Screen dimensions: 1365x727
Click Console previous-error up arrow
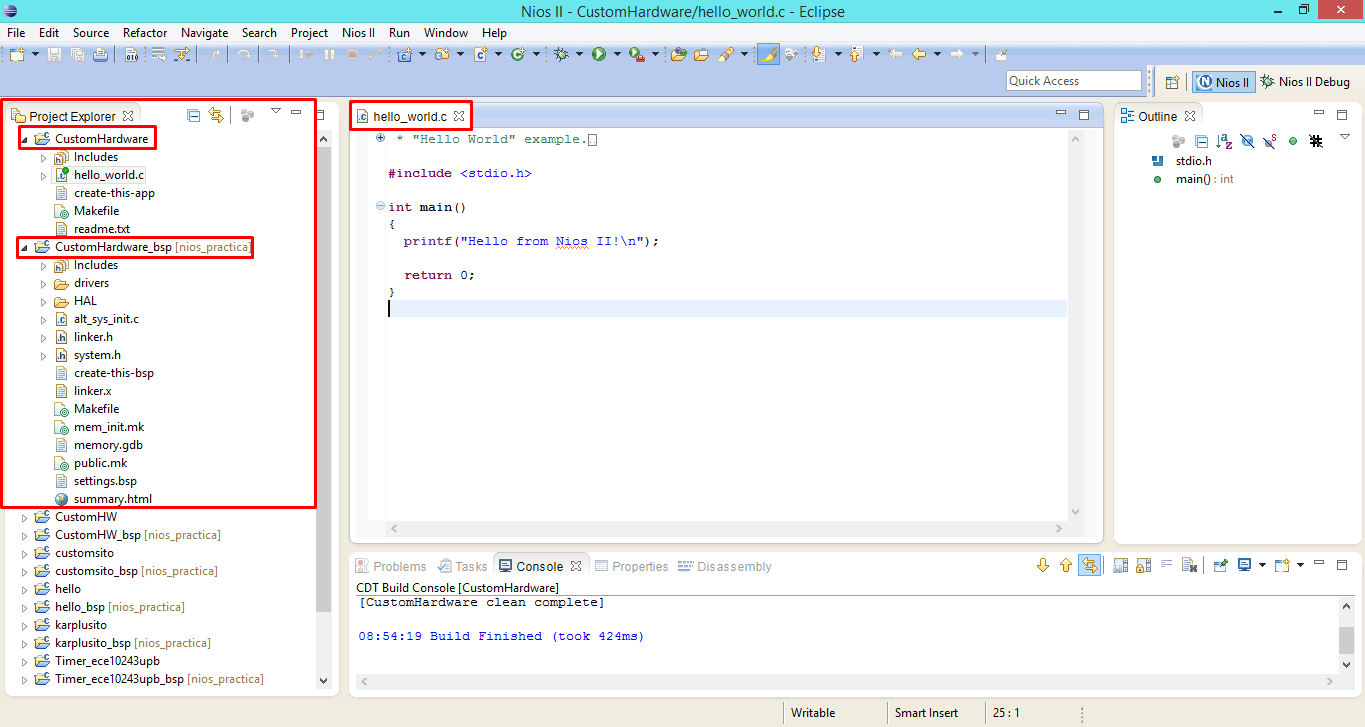[1066, 565]
